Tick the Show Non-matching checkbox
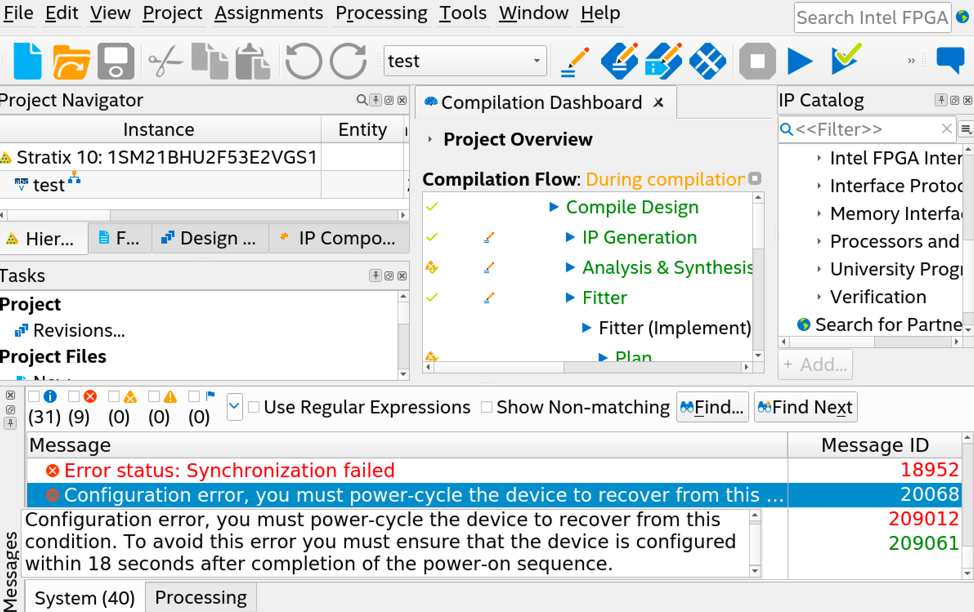Viewport: 974px width, 612px height. (487, 407)
